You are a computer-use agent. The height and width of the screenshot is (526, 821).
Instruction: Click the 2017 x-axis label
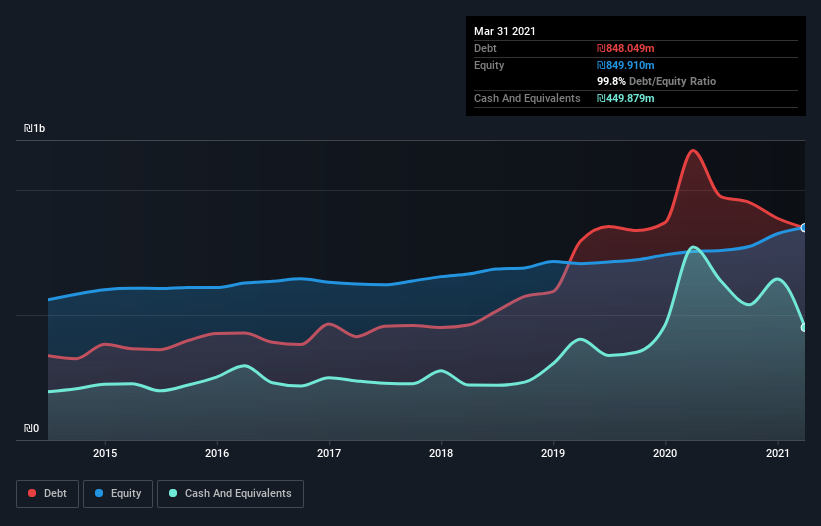[x=329, y=453]
